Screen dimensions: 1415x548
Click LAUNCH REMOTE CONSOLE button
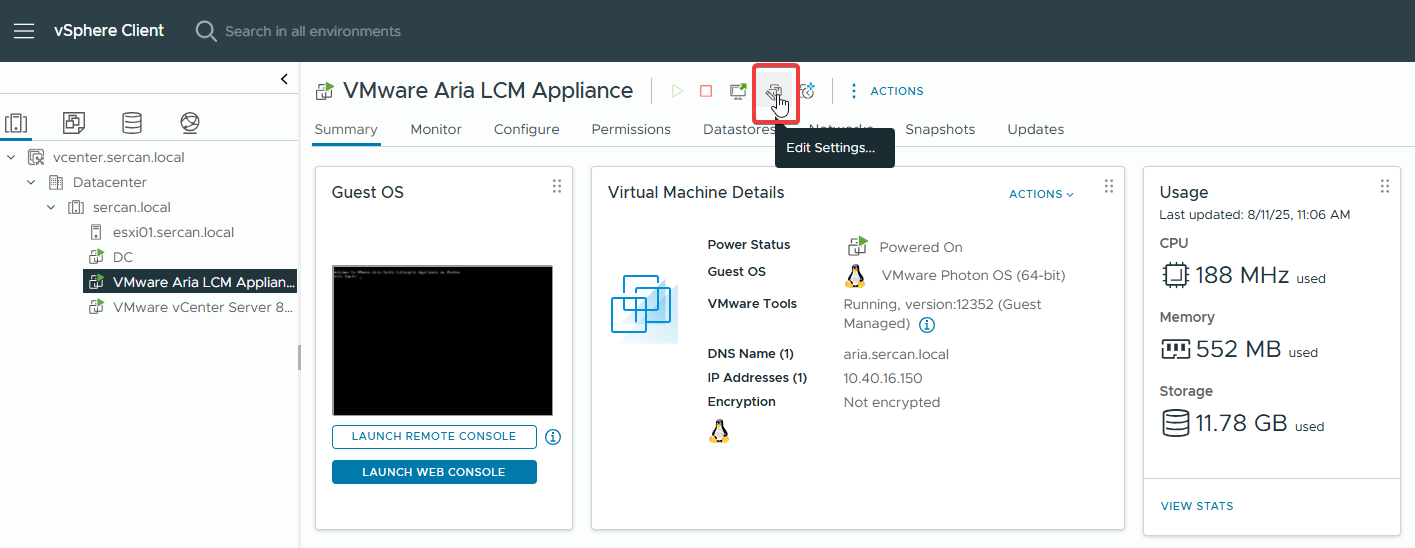tap(434, 436)
